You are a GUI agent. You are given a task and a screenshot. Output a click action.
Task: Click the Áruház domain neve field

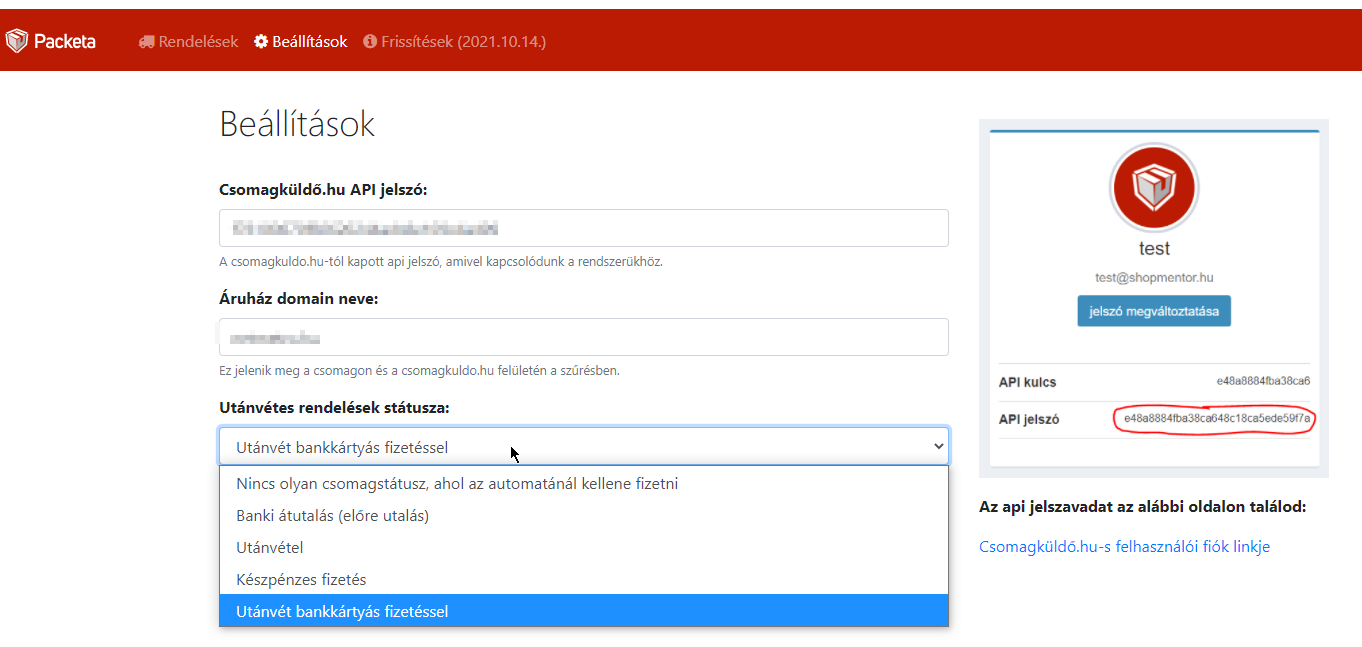pos(584,337)
